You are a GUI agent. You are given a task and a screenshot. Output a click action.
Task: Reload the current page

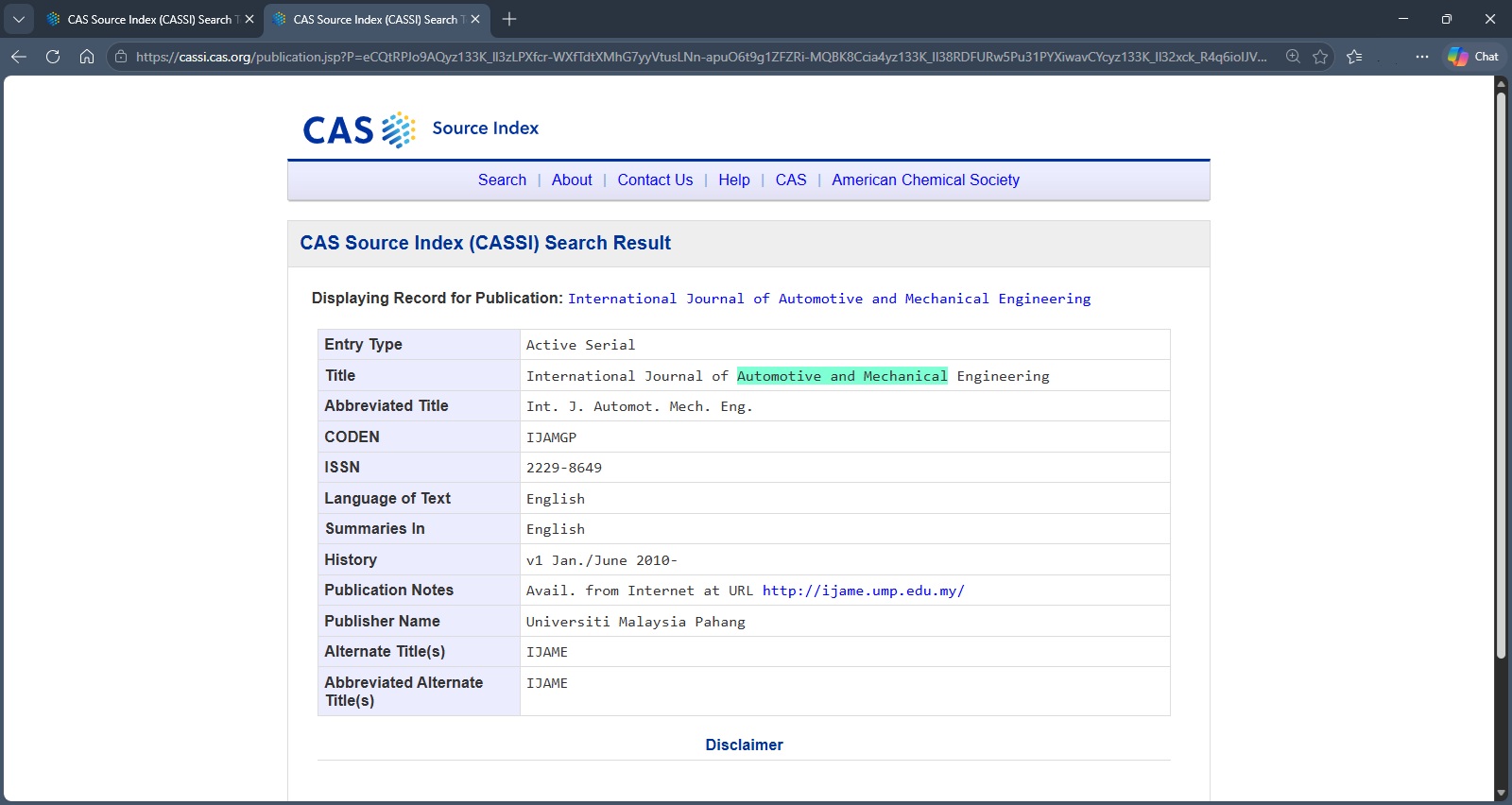coord(53,57)
